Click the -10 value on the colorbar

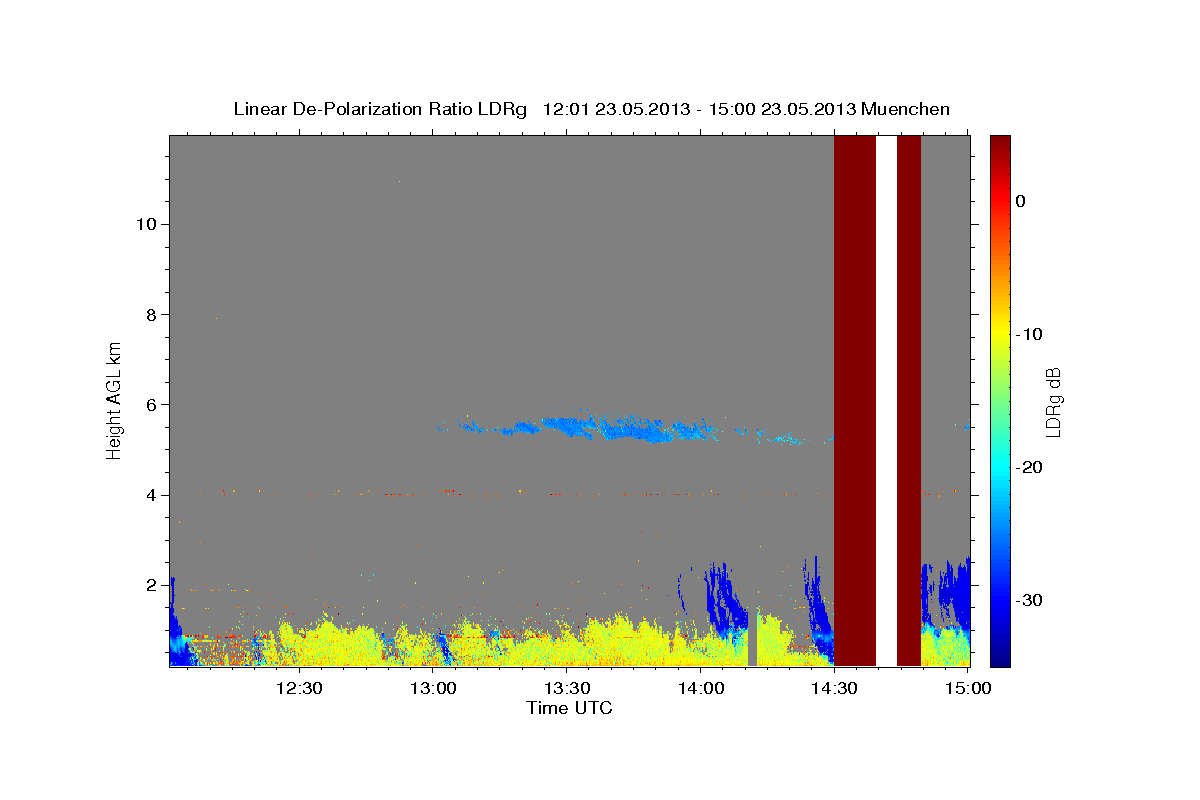pyautogui.click(x=1030, y=334)
